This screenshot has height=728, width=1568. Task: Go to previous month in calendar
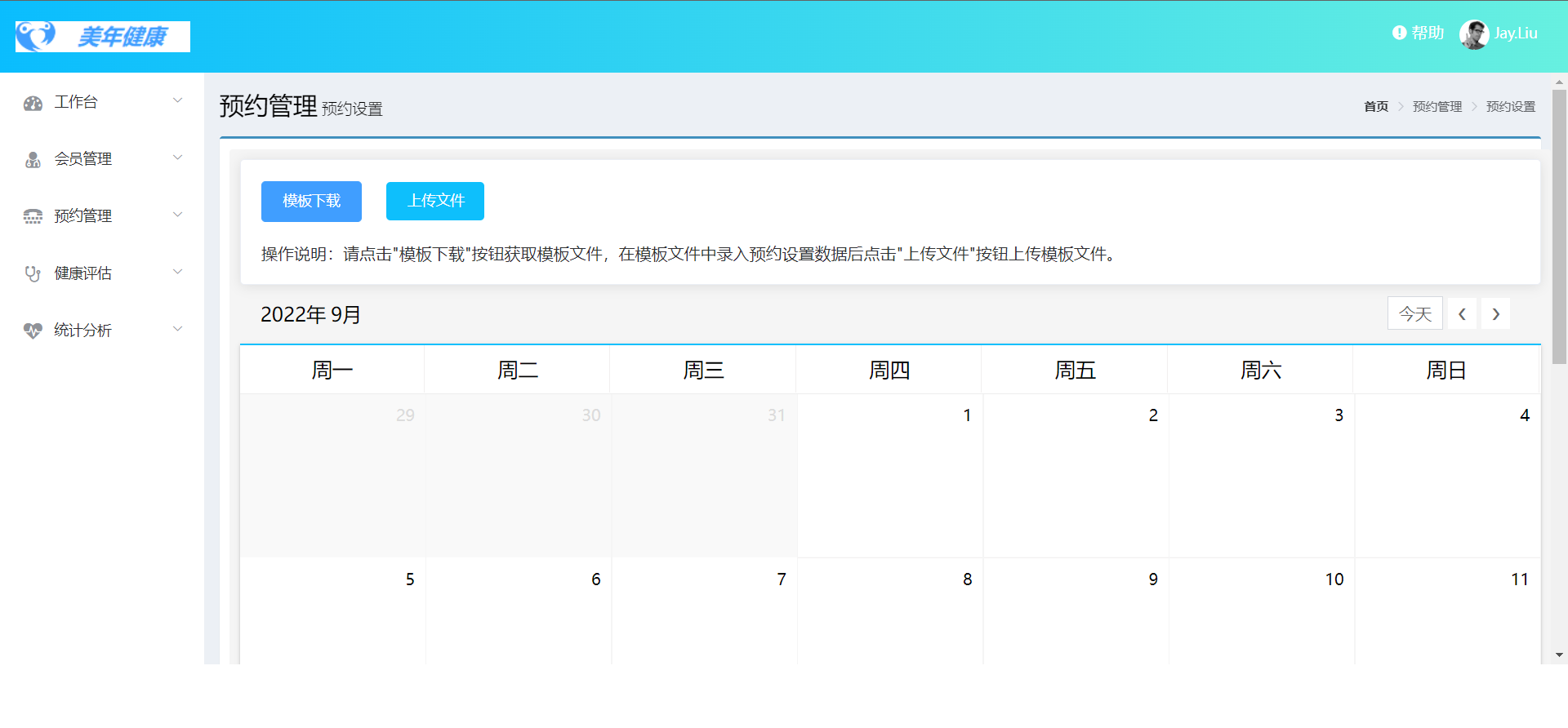1462,314
